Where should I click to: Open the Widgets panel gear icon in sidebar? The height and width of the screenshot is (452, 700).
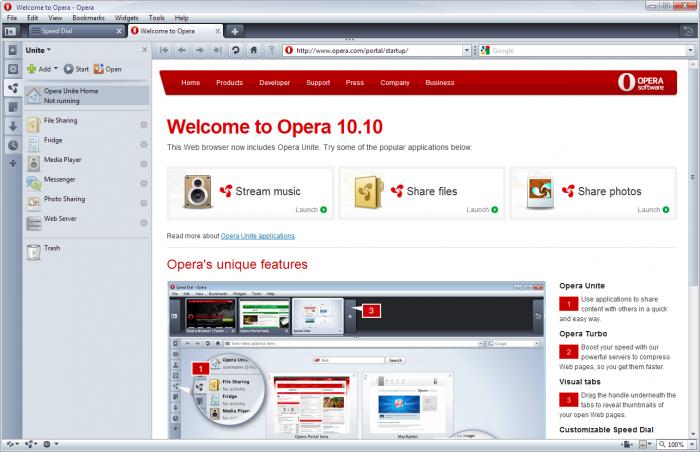(13, 69)
